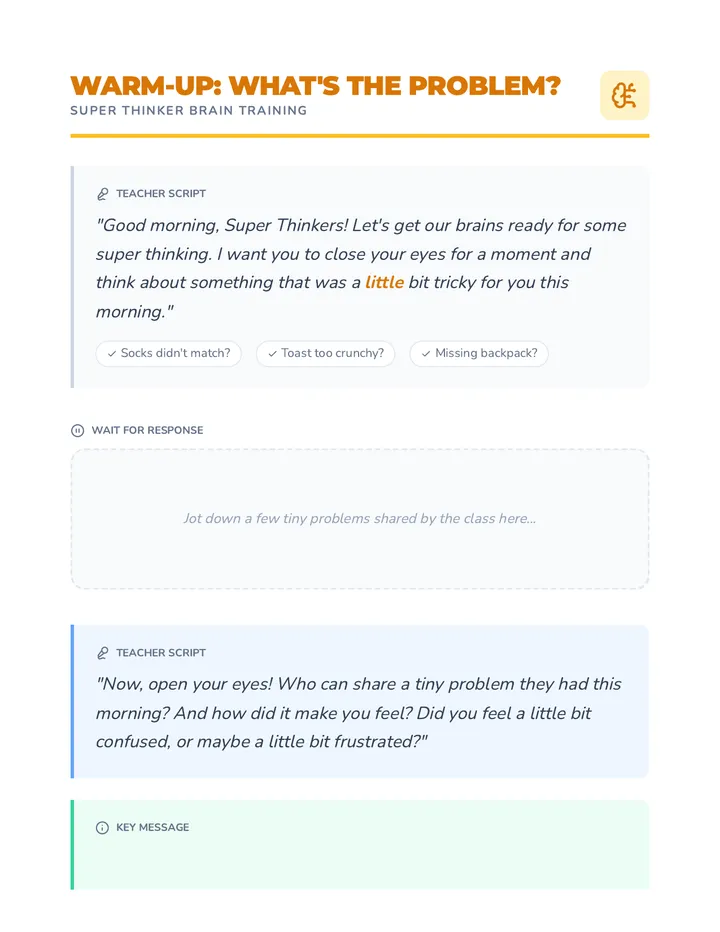Click the microphone icon beside second Teacher Script

103,653
